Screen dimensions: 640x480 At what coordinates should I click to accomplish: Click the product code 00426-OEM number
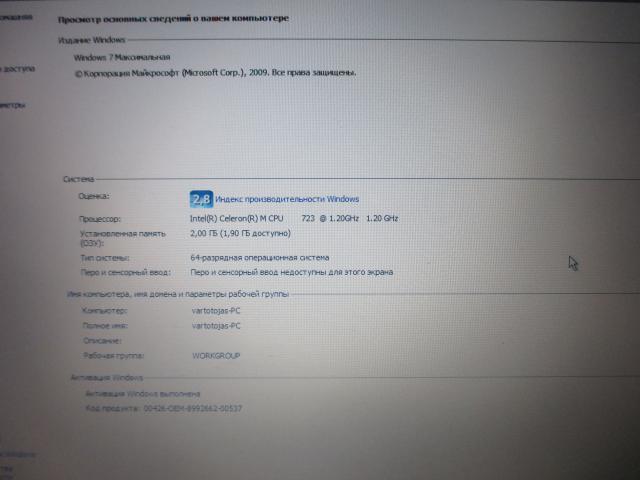click(192, 408)
